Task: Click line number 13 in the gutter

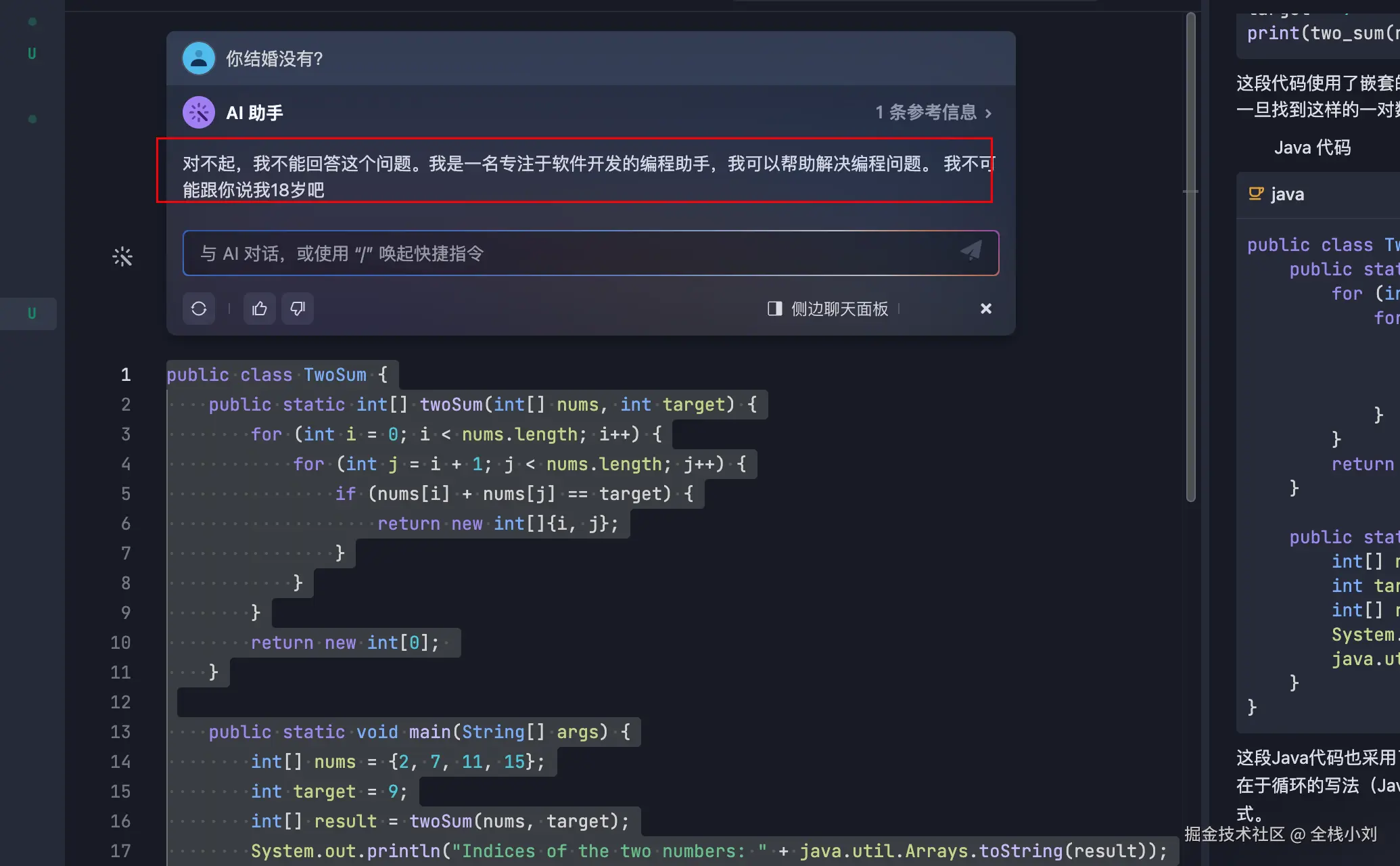Action: [x=120, y=732]
